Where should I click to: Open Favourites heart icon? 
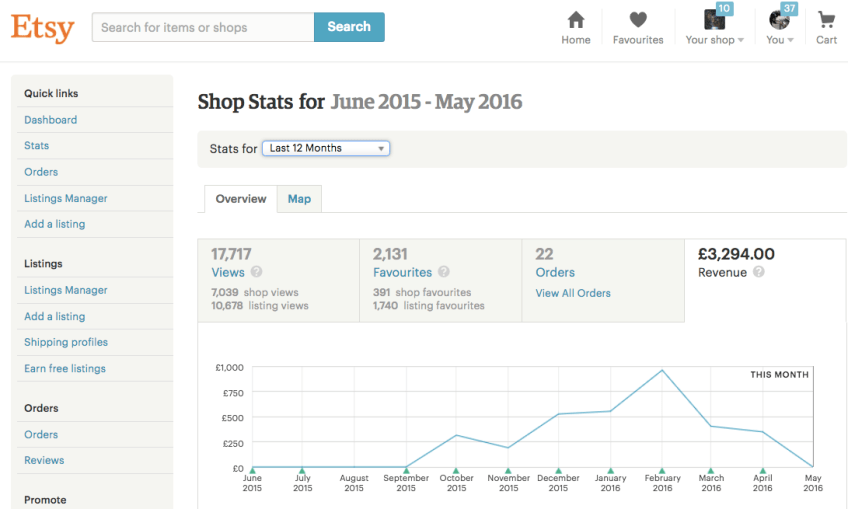coord(638,20)
